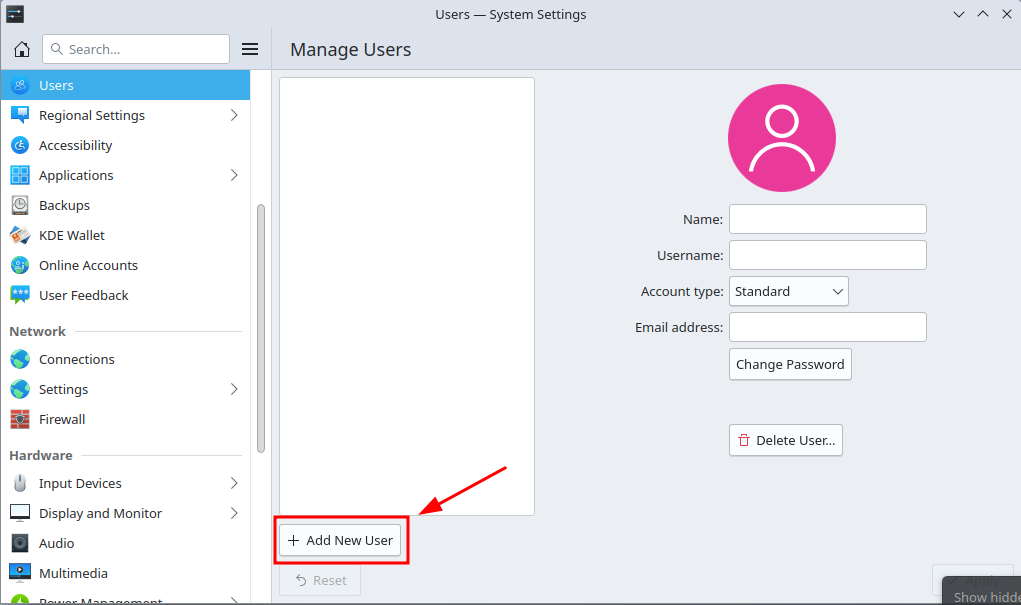Expand the Applications category chevron
Screen dimensions: 1021x605
[234, 175]
